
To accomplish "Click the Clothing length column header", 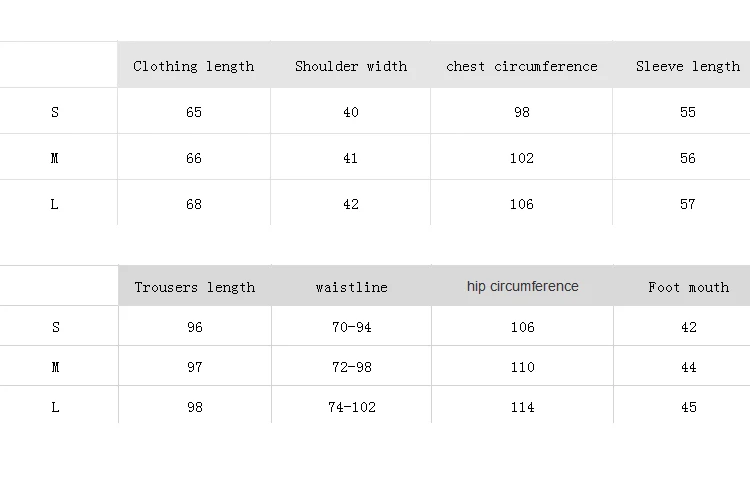I will coord(194,66).
